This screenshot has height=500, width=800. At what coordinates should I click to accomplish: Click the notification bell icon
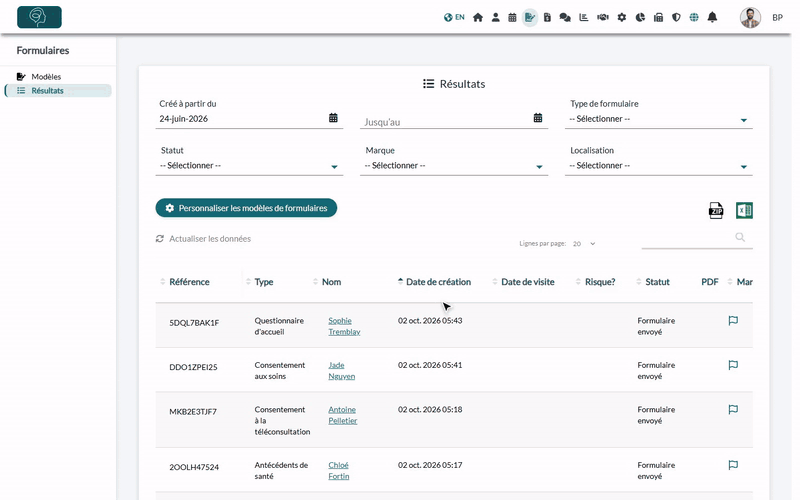click(712, 17)
